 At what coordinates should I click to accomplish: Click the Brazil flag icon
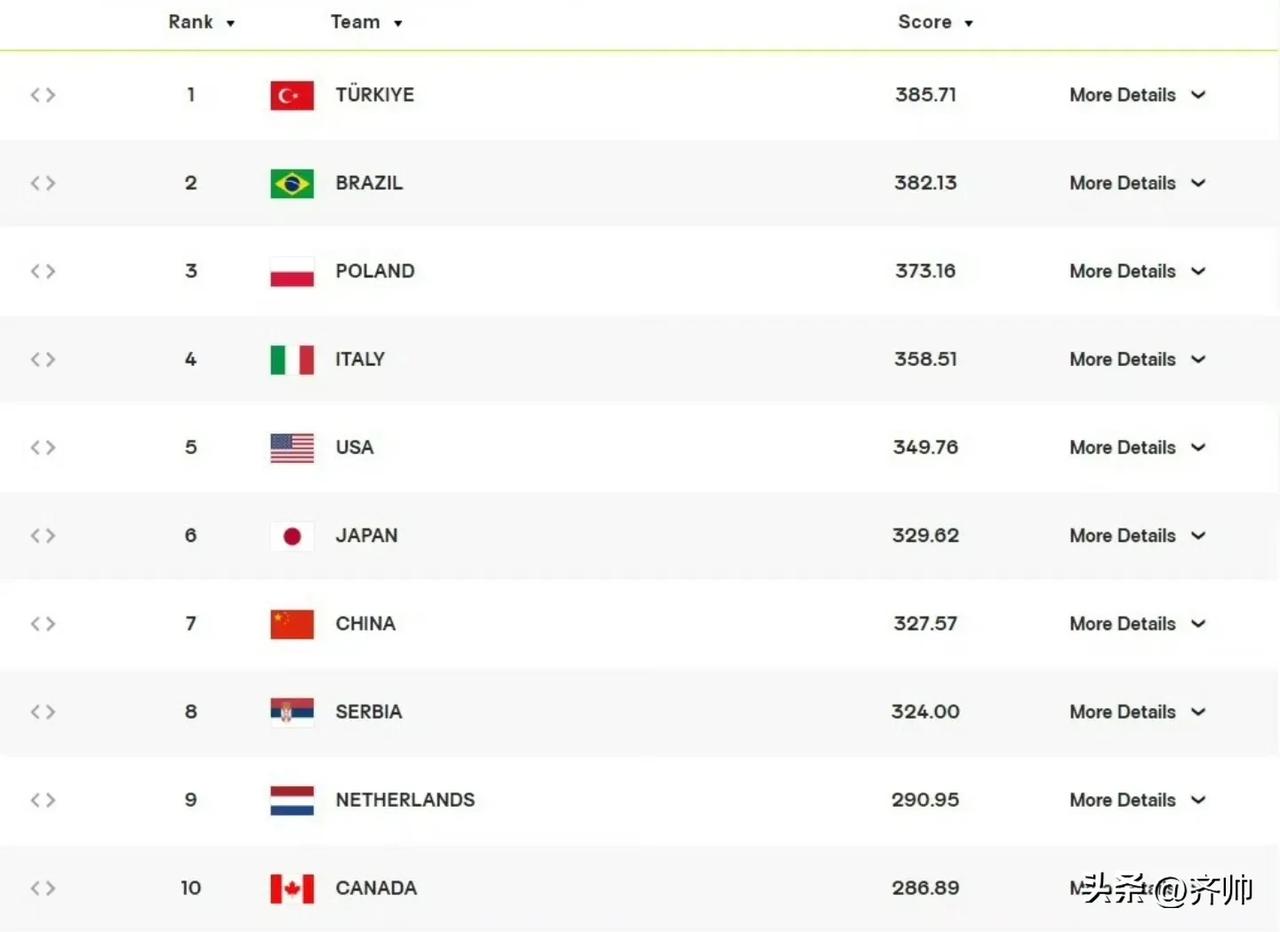292,183
